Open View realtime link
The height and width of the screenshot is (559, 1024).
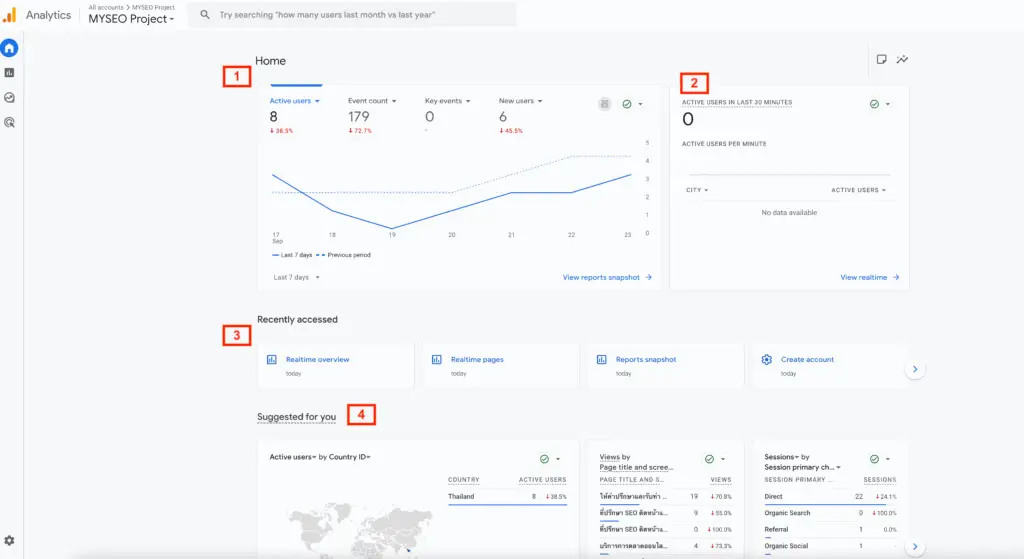[870, 278]
